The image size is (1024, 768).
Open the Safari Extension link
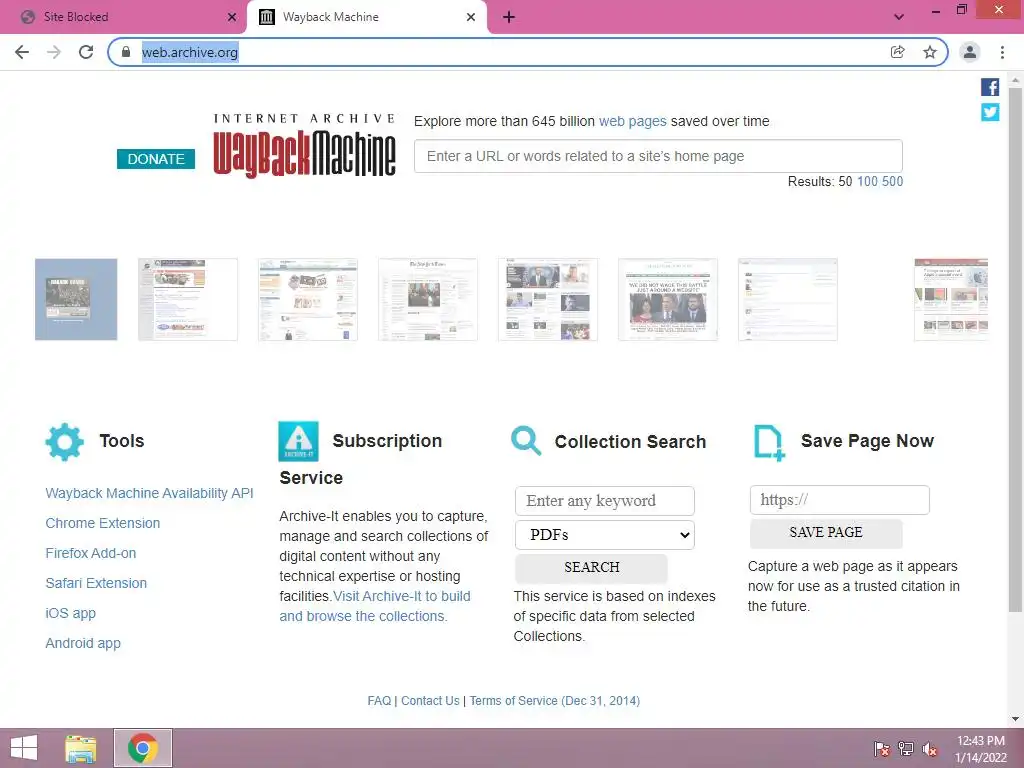(96, 583)
